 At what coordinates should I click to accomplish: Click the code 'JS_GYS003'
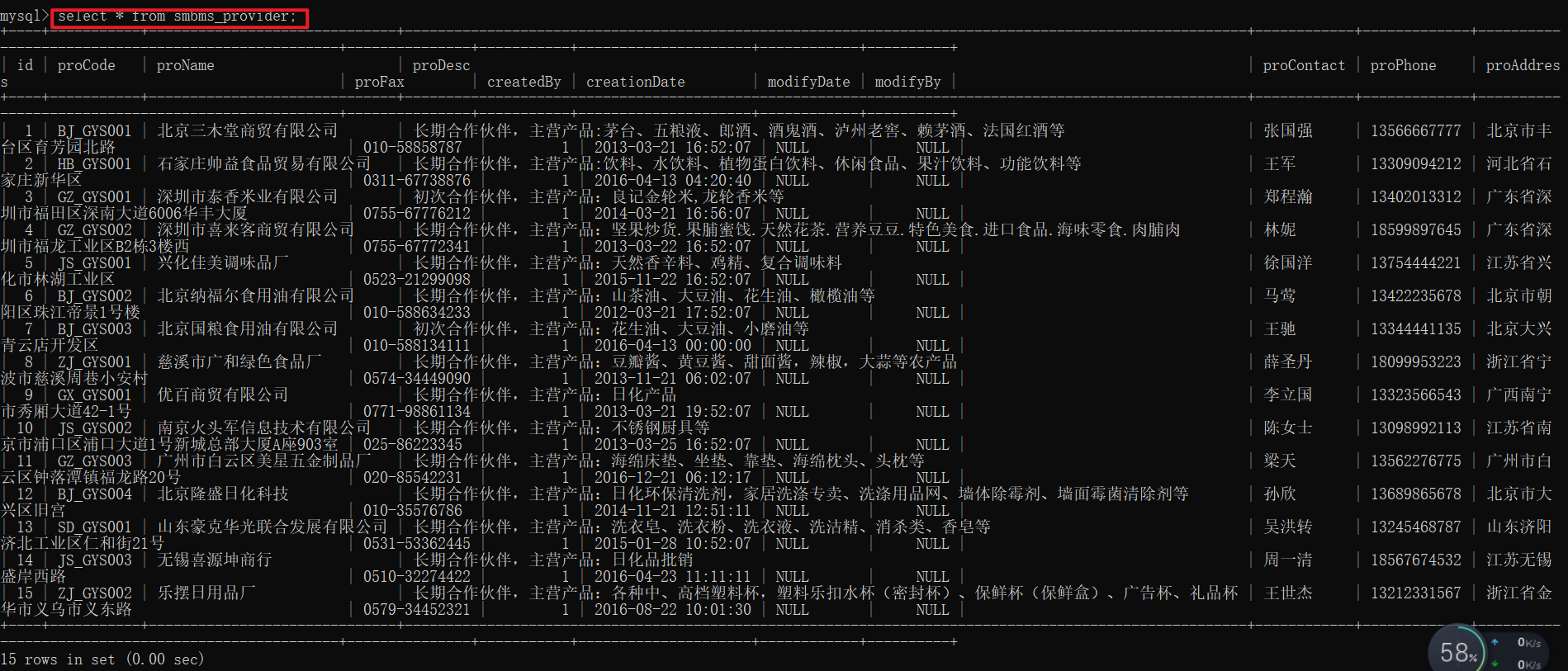[94, 560]
